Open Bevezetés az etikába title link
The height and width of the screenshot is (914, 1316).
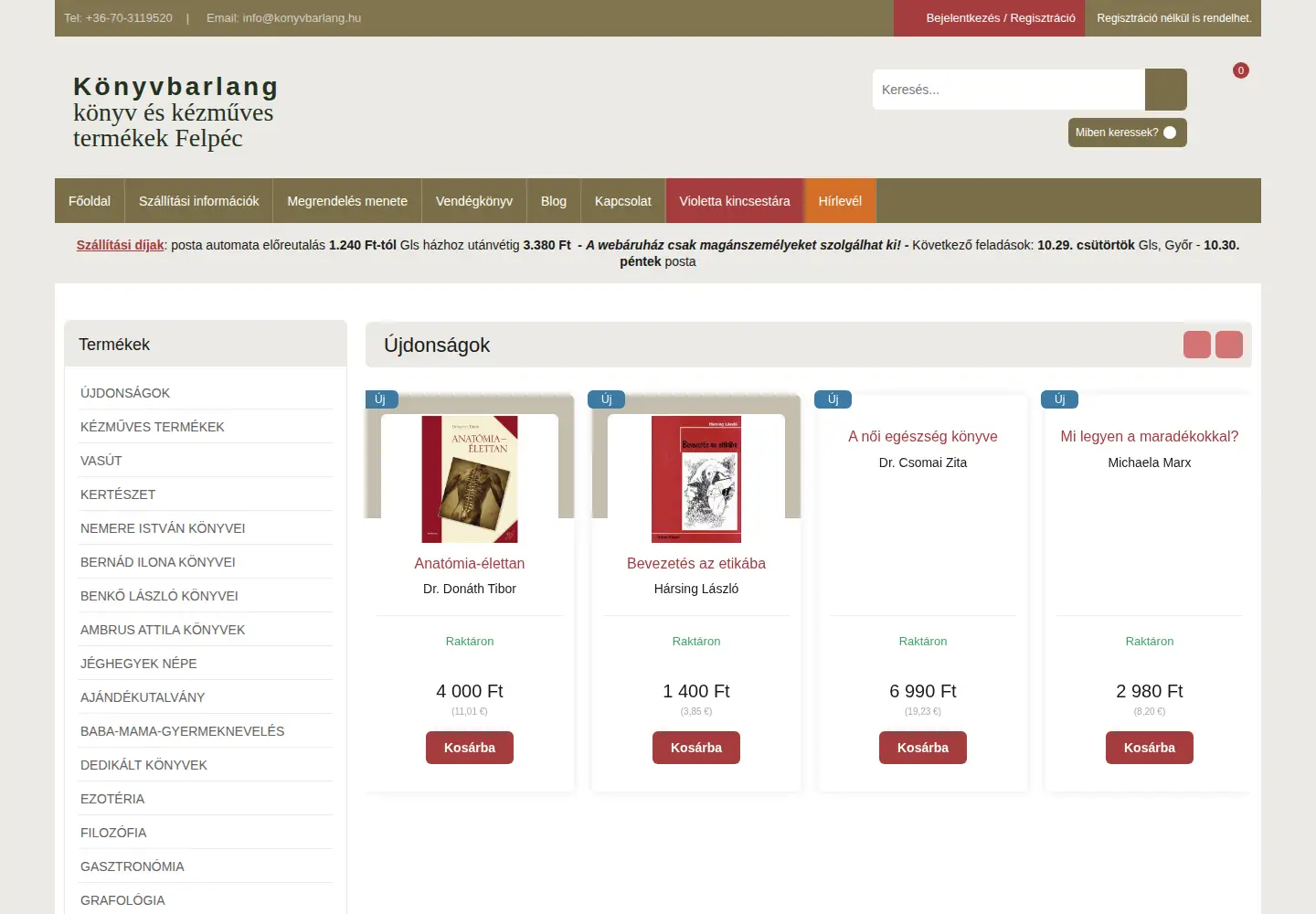pyautogui.click(x=696, y=563)
